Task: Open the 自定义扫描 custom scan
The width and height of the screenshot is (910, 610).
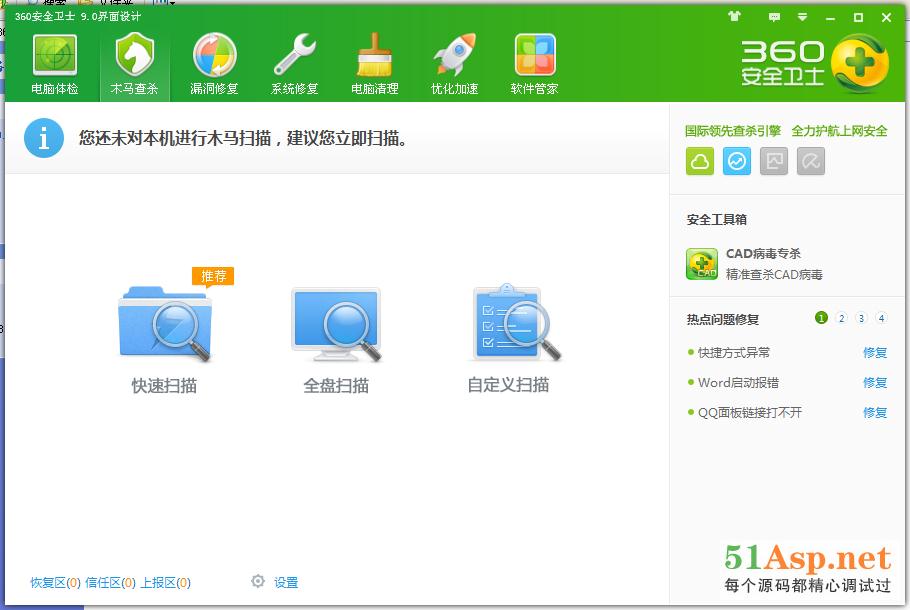Action: pos(509,340)
